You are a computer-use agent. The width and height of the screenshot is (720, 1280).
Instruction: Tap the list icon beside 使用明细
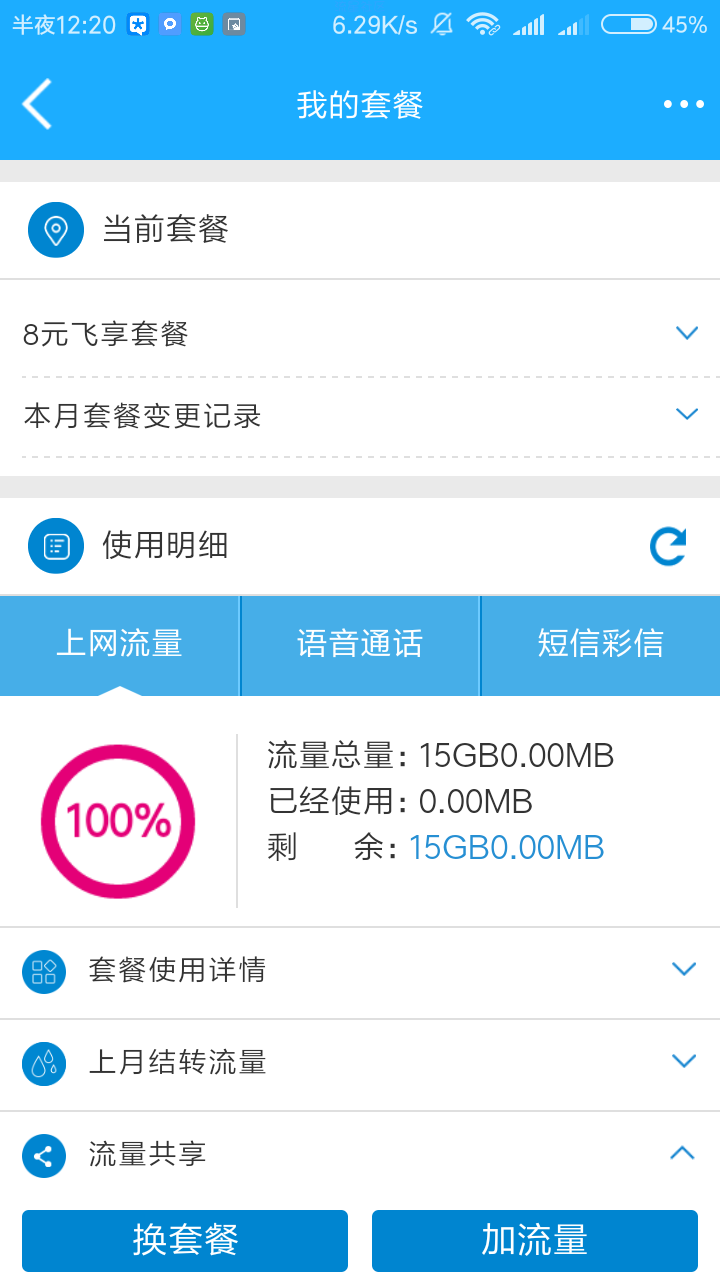click(x=56, y=546)
